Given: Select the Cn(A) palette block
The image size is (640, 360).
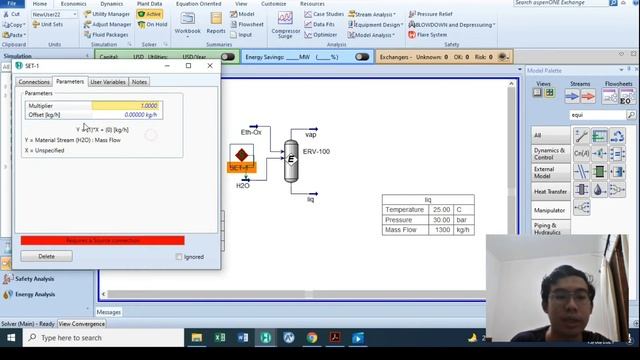Looking at the screenshot, I should coord(581,153).
